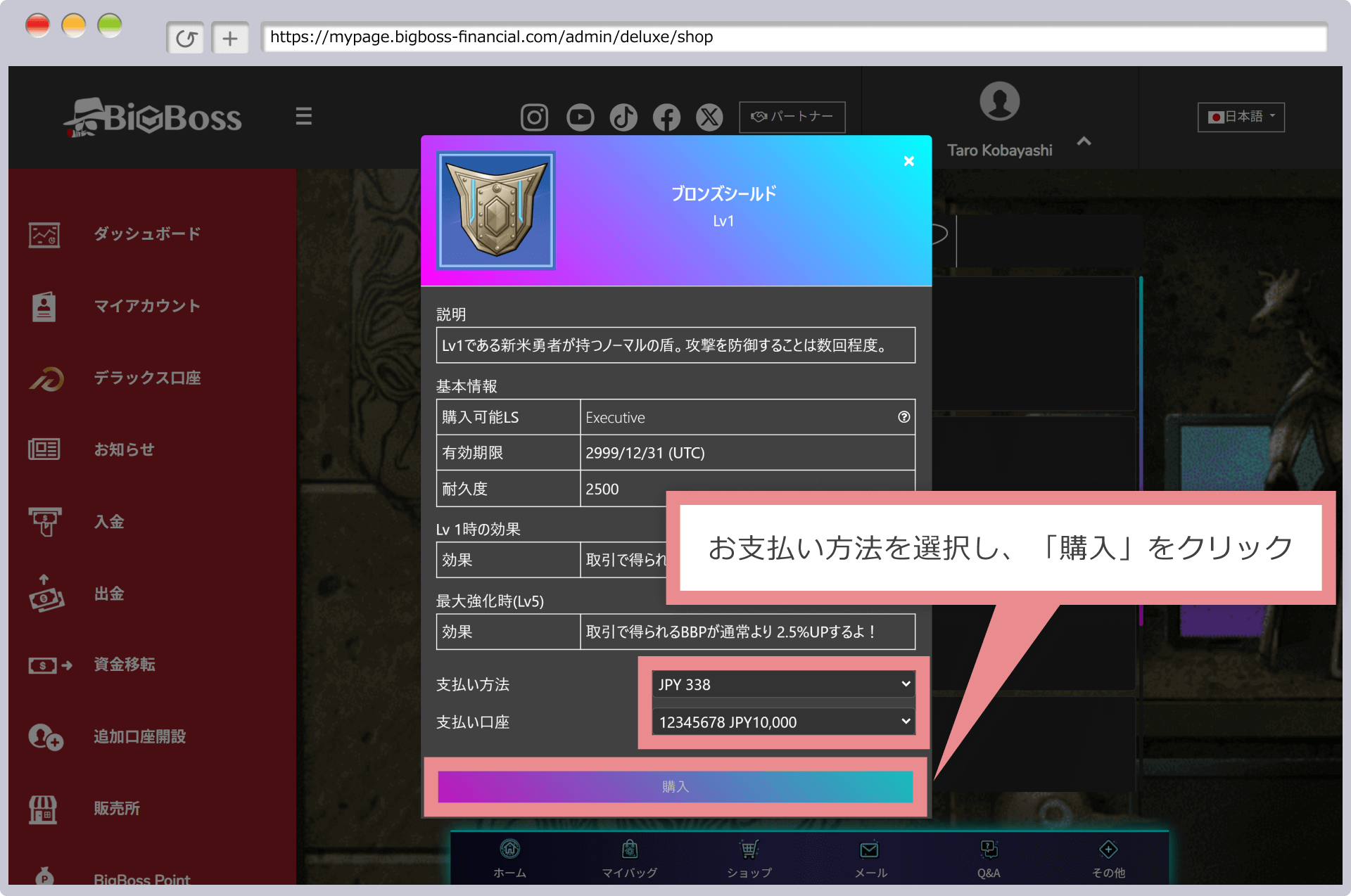Click the hamburger menu icon
This screenshot has width=1351, height=896.
[303, 116]
